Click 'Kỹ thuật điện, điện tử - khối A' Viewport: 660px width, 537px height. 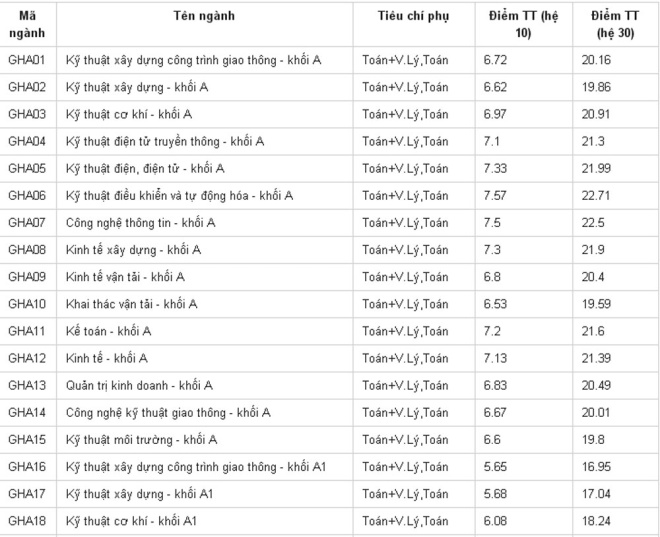pyautogui.click(x=145, y=168)
